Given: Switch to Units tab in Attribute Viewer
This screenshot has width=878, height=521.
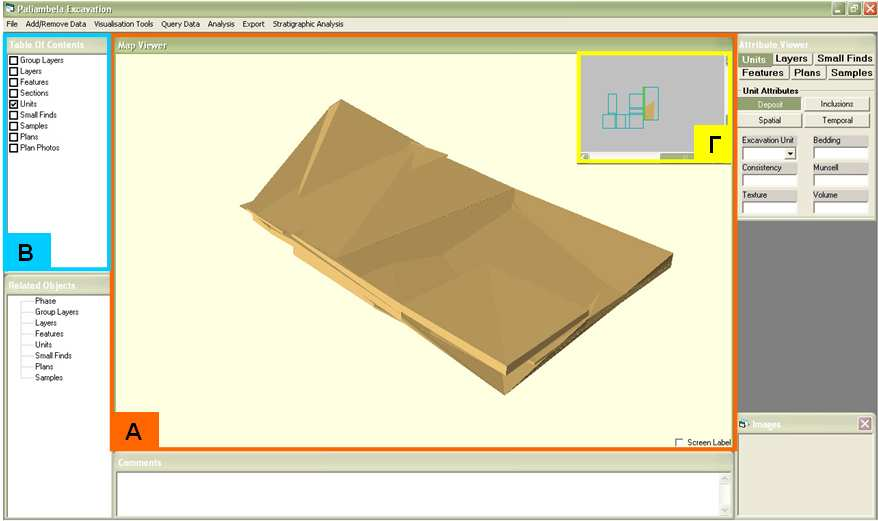Looking at the screenshot, I should coord(754,59).
